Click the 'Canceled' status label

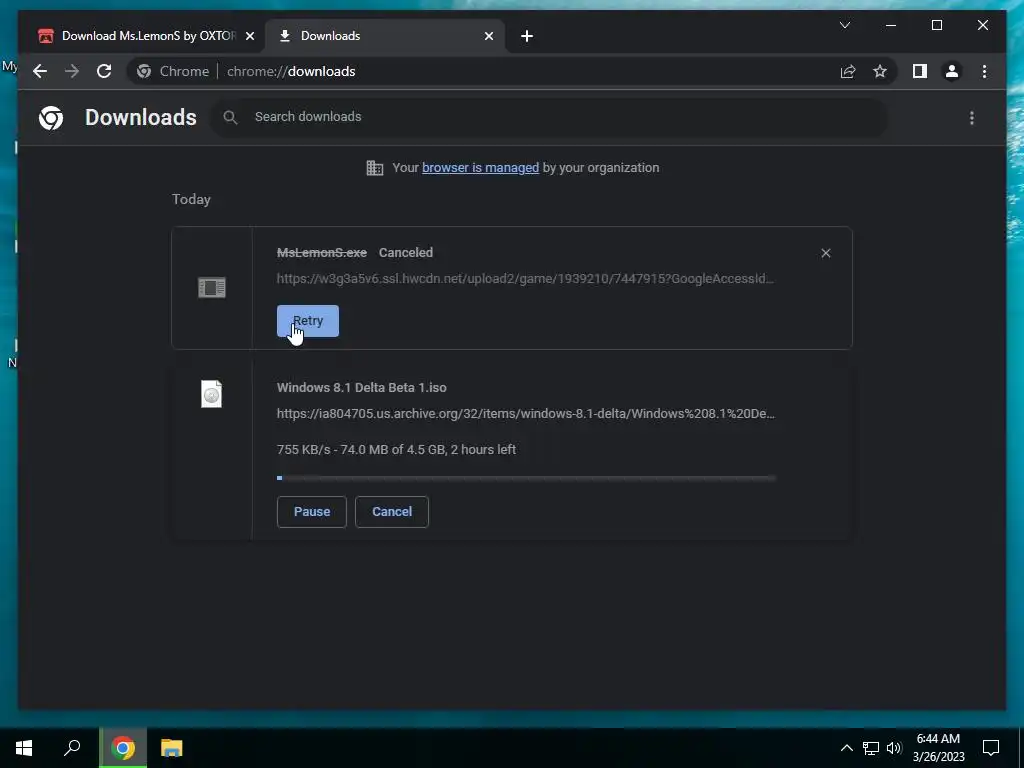(x=406, y=253)
